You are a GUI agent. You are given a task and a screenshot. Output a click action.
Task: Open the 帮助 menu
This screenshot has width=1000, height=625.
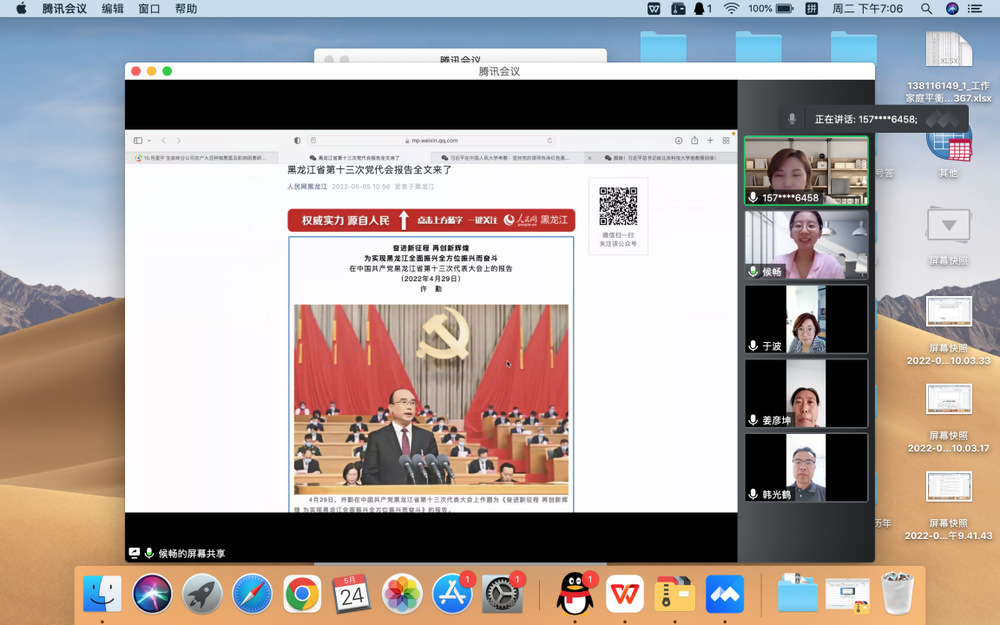tap(186, 8)
